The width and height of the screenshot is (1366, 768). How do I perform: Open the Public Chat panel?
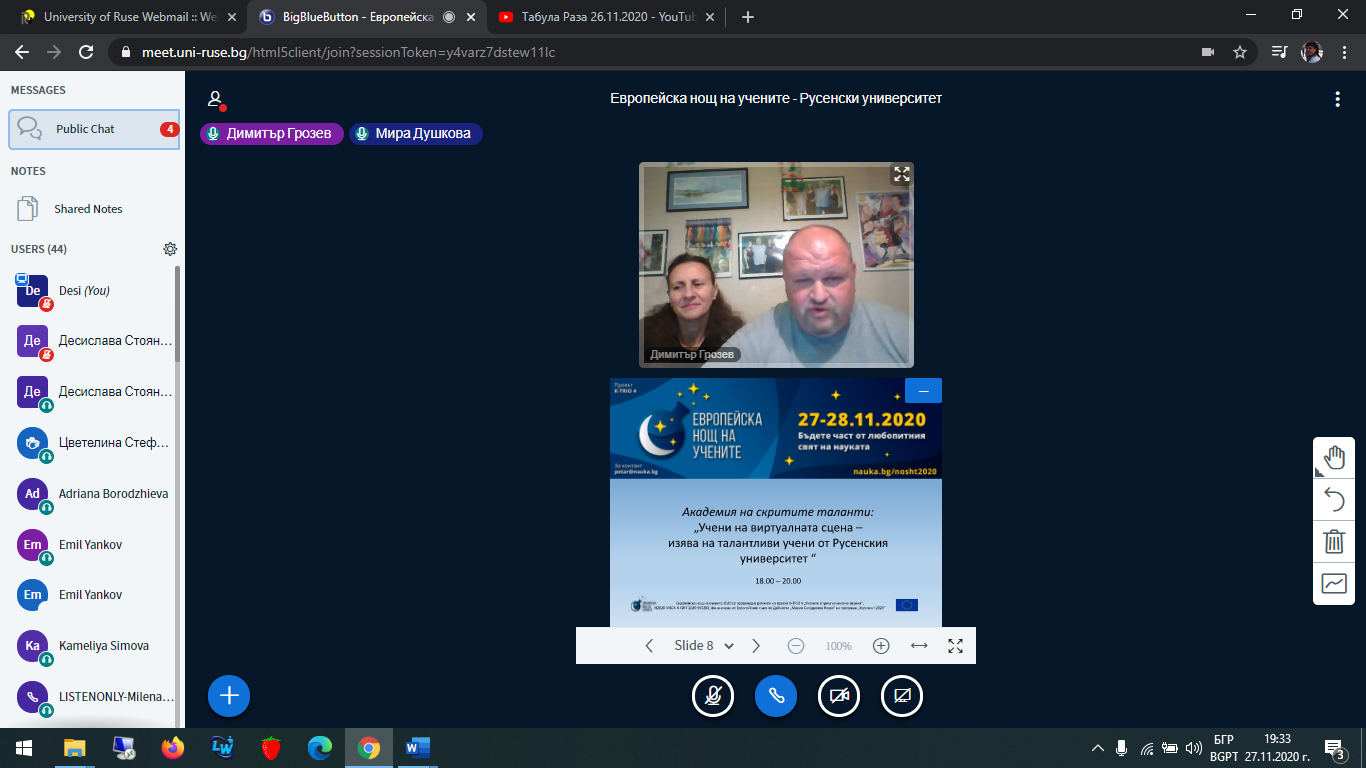tap(93, 129)
